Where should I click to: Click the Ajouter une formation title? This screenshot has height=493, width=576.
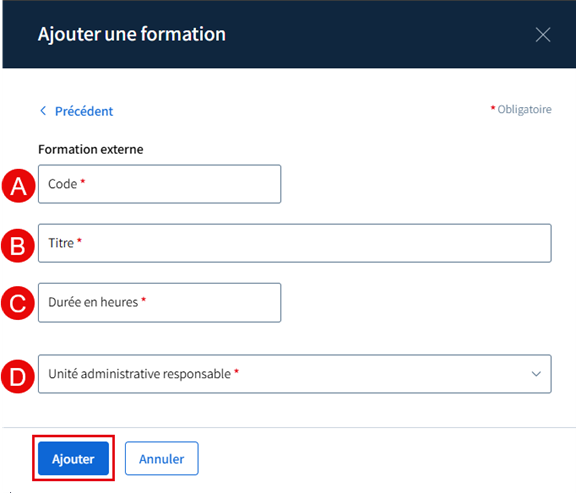pos(132,35)
